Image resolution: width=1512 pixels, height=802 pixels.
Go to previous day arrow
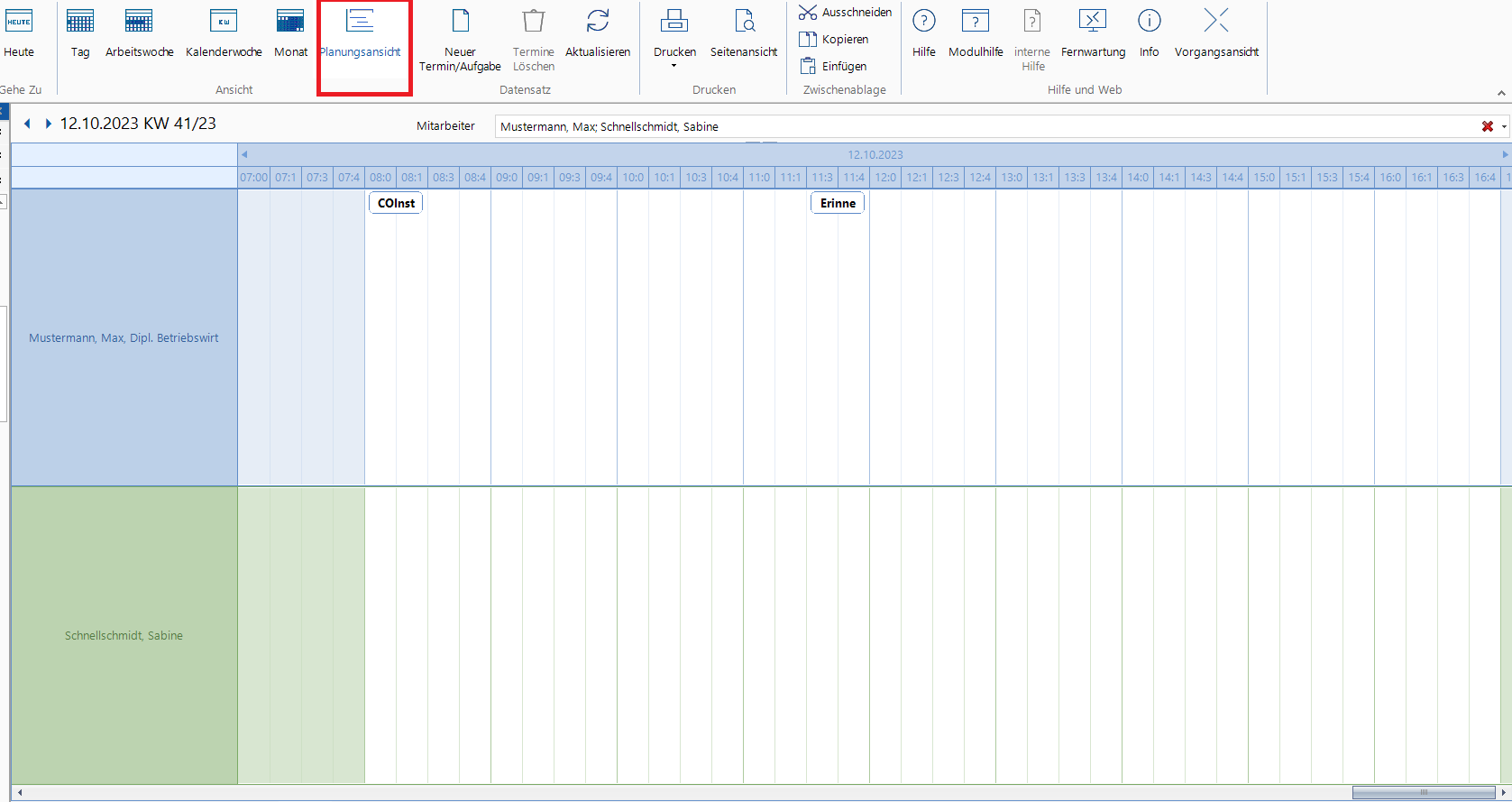pos(27,124)
